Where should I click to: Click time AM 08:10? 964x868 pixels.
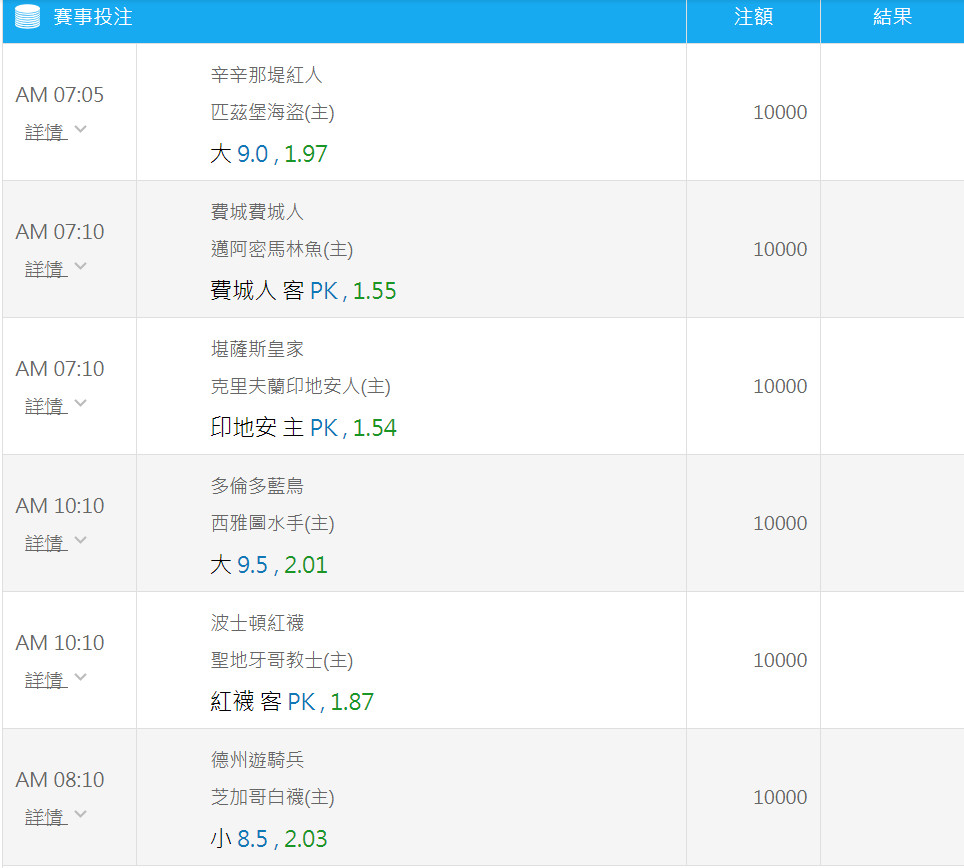tap(60, 781)
